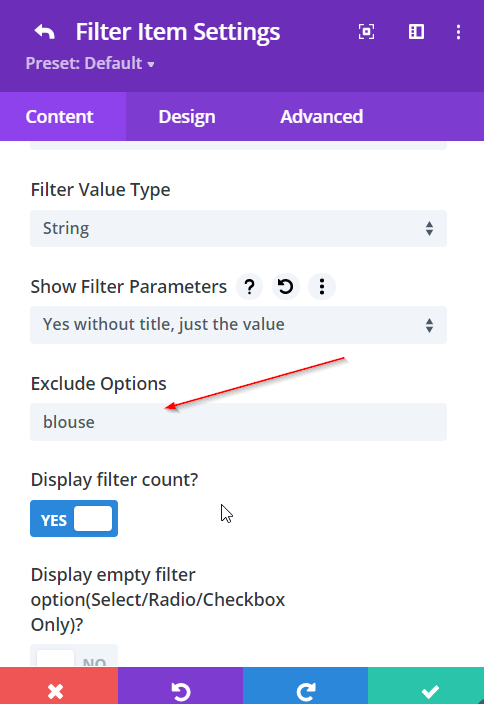Image resolution: width=484 pixels, height=704 pixels.
Task: Switch to the Design tab
Action: coord(187,117)
